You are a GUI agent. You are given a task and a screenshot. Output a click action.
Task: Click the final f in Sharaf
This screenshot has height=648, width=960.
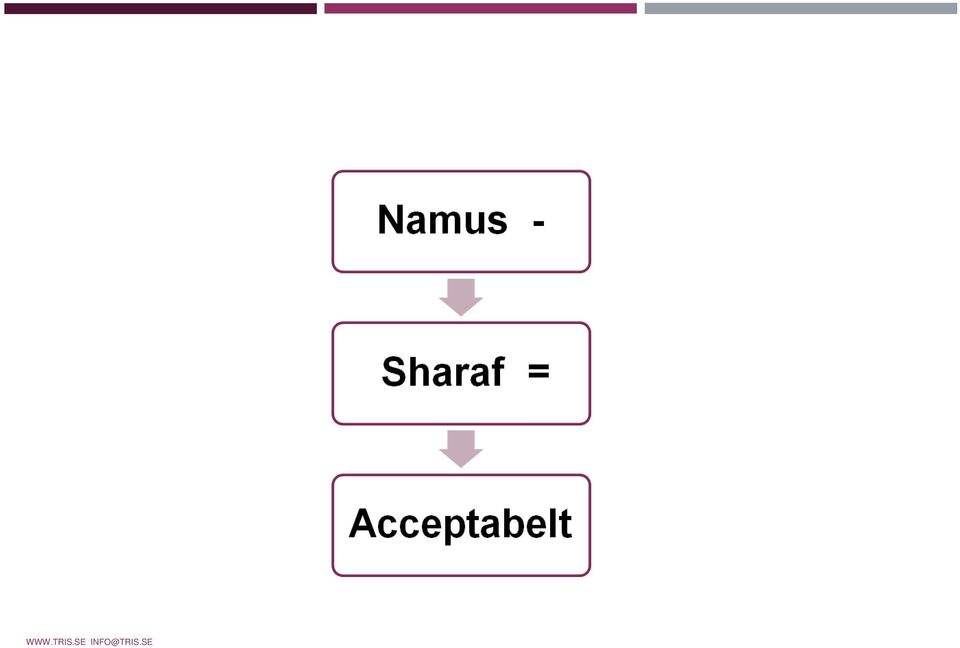pos(498,371)
